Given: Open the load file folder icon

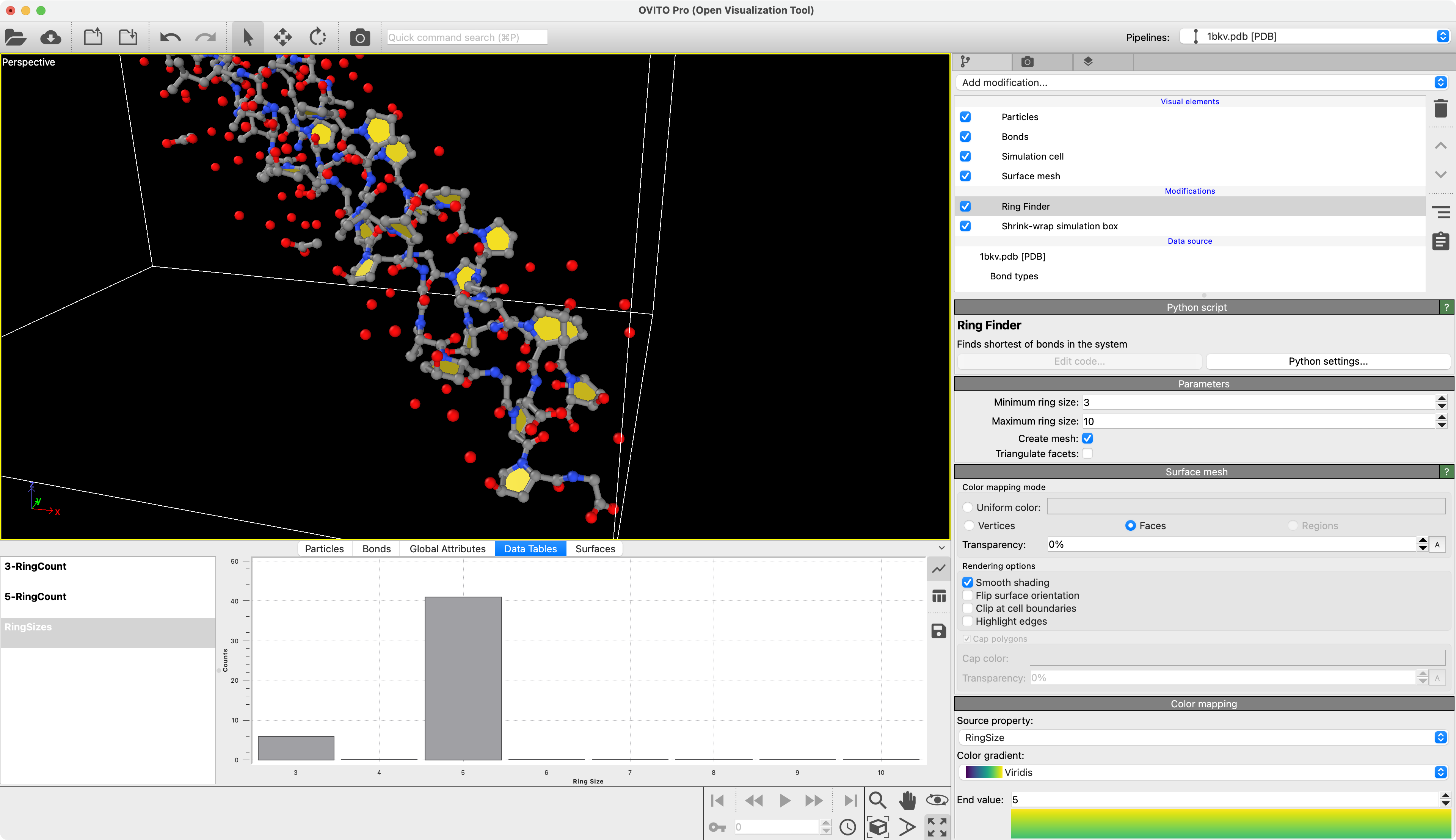Looking at the screenshot, I should [16, 38].
